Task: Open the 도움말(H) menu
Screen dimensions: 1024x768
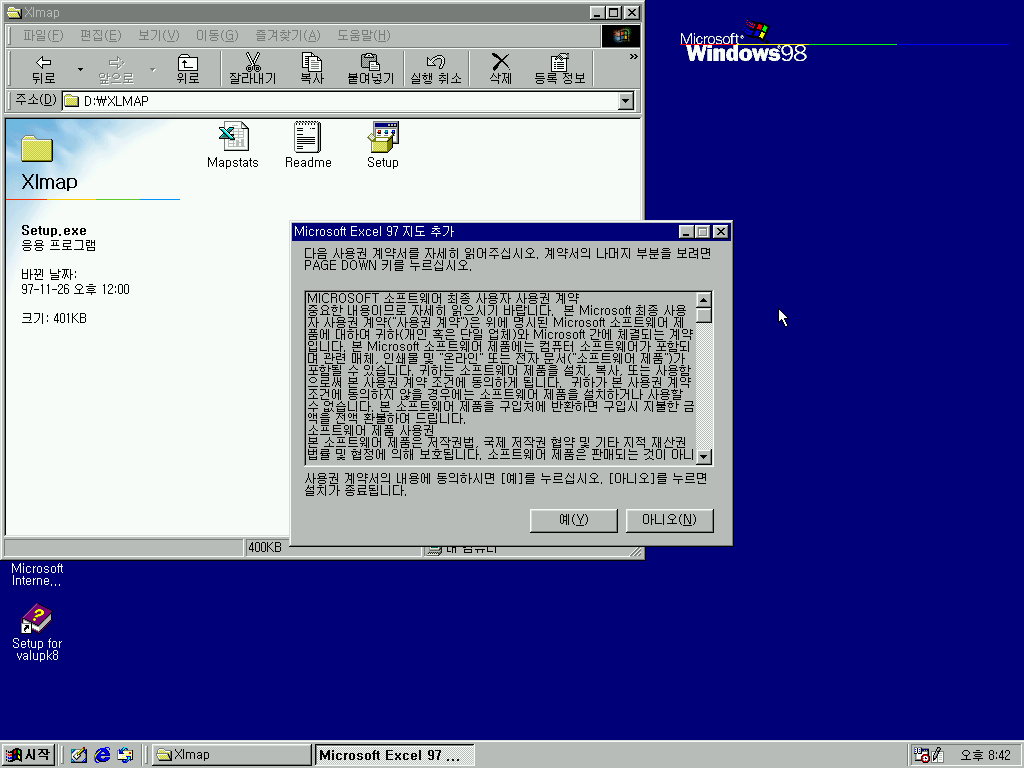Action: coord(364,35)
